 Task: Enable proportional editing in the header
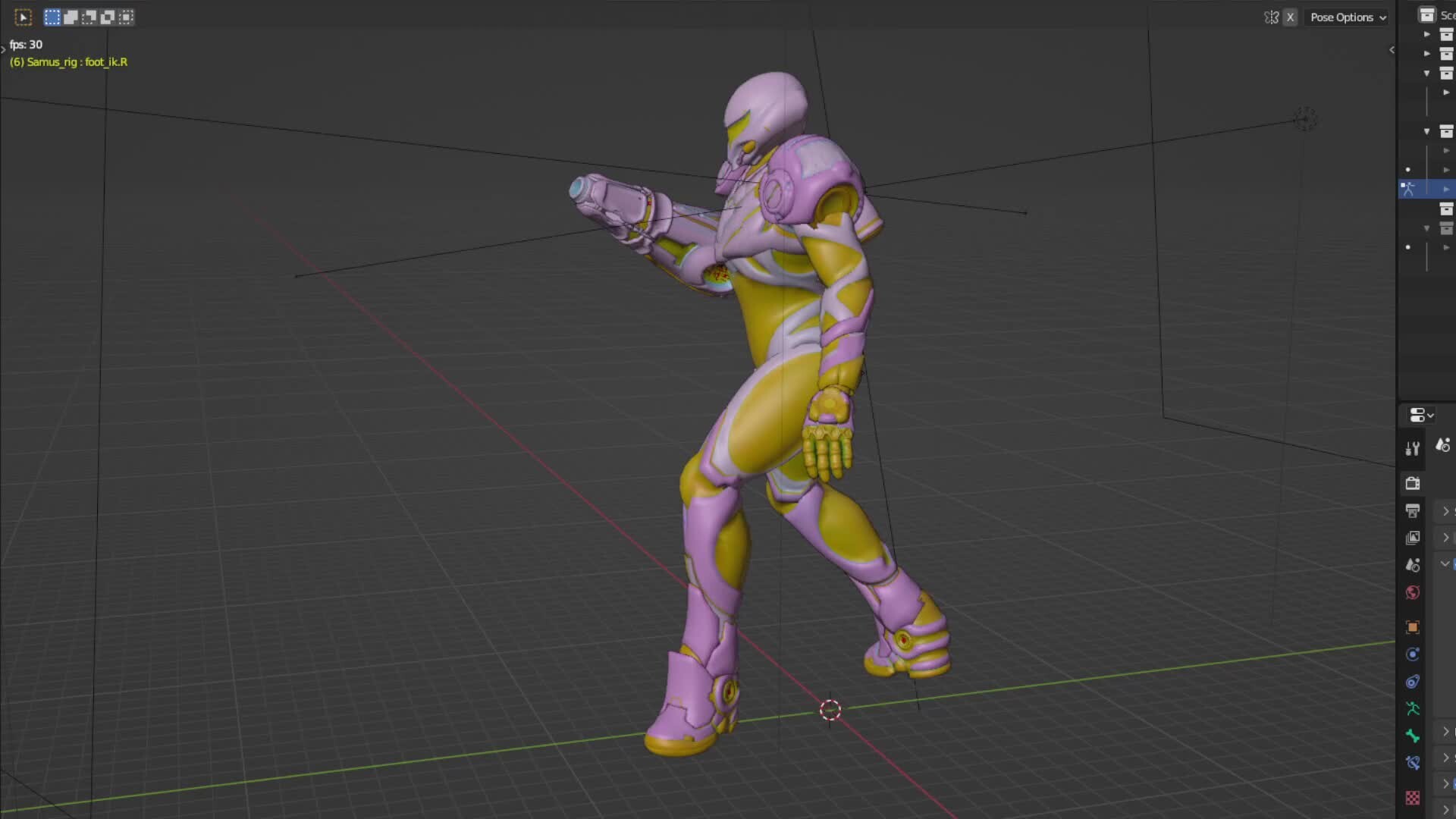coord(1271,17)
